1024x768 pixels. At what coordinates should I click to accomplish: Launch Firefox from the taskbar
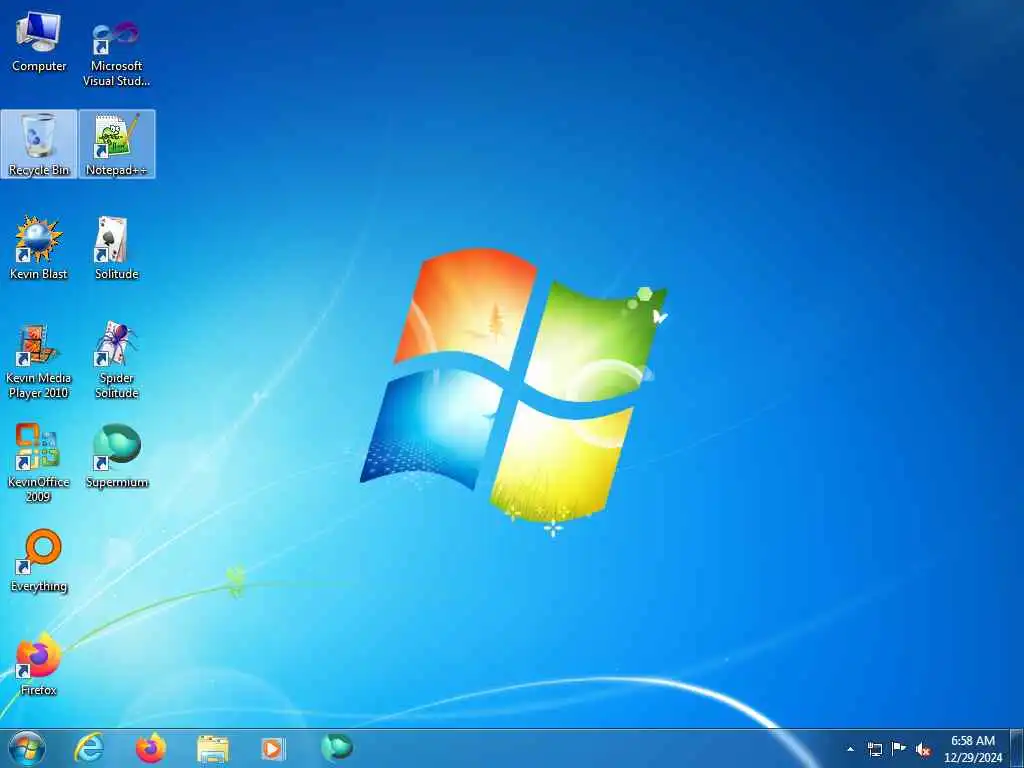[x=151, y=748]
